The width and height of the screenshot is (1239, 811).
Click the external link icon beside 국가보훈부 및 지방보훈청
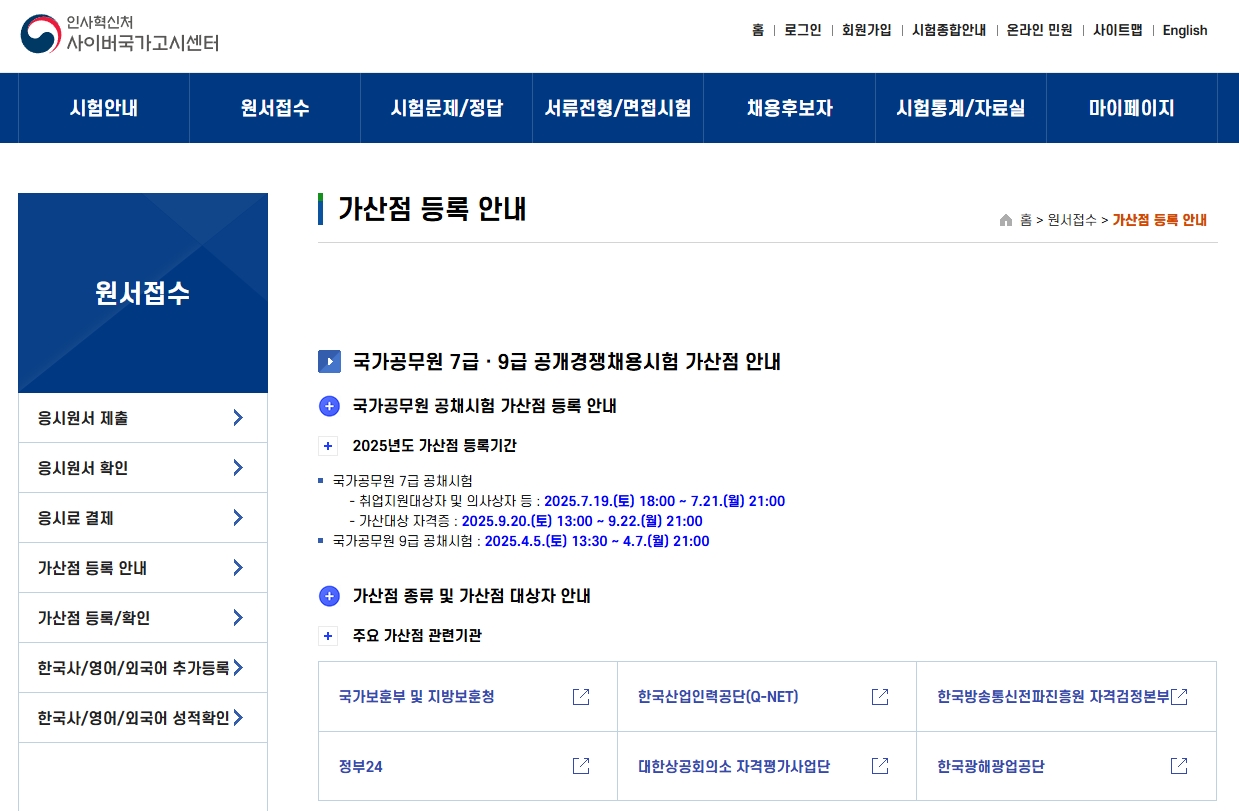[x=580, y=697]
